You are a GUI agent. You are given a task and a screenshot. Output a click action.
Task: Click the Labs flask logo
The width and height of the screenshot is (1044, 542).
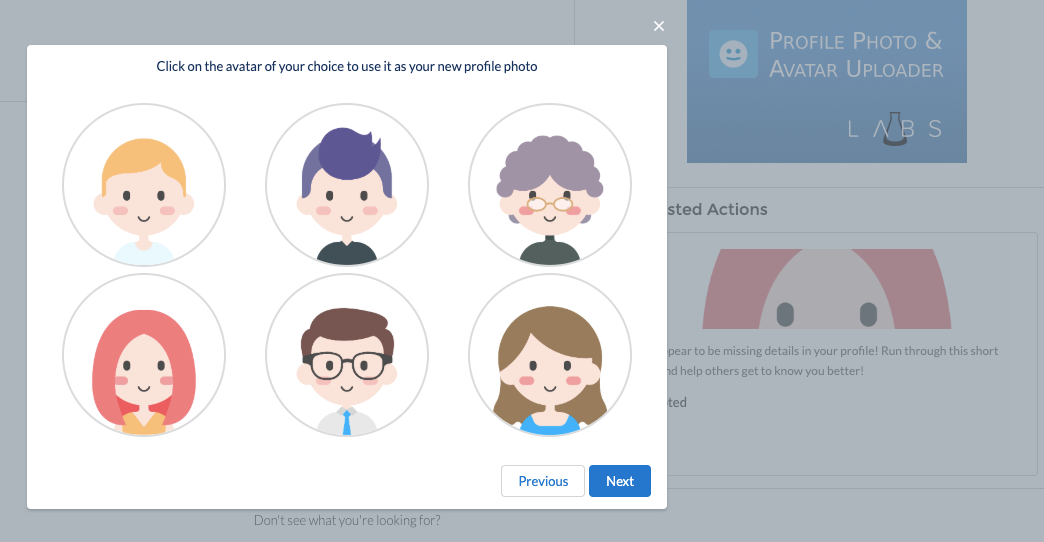click(x=895, y=129)
